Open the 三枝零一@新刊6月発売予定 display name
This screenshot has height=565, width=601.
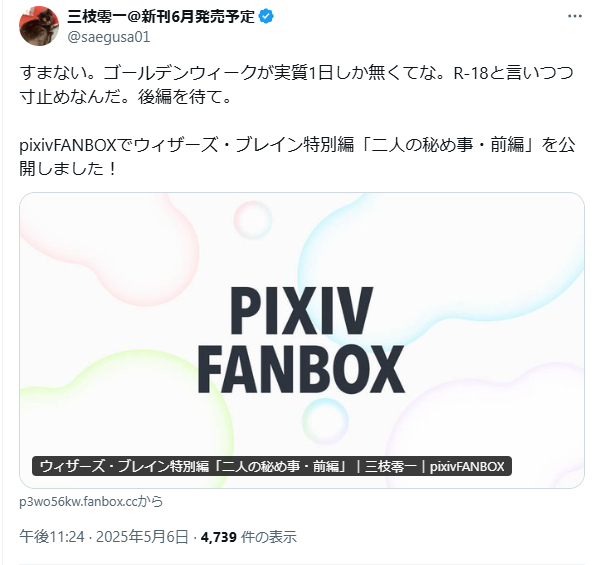(x=161, y=16)
